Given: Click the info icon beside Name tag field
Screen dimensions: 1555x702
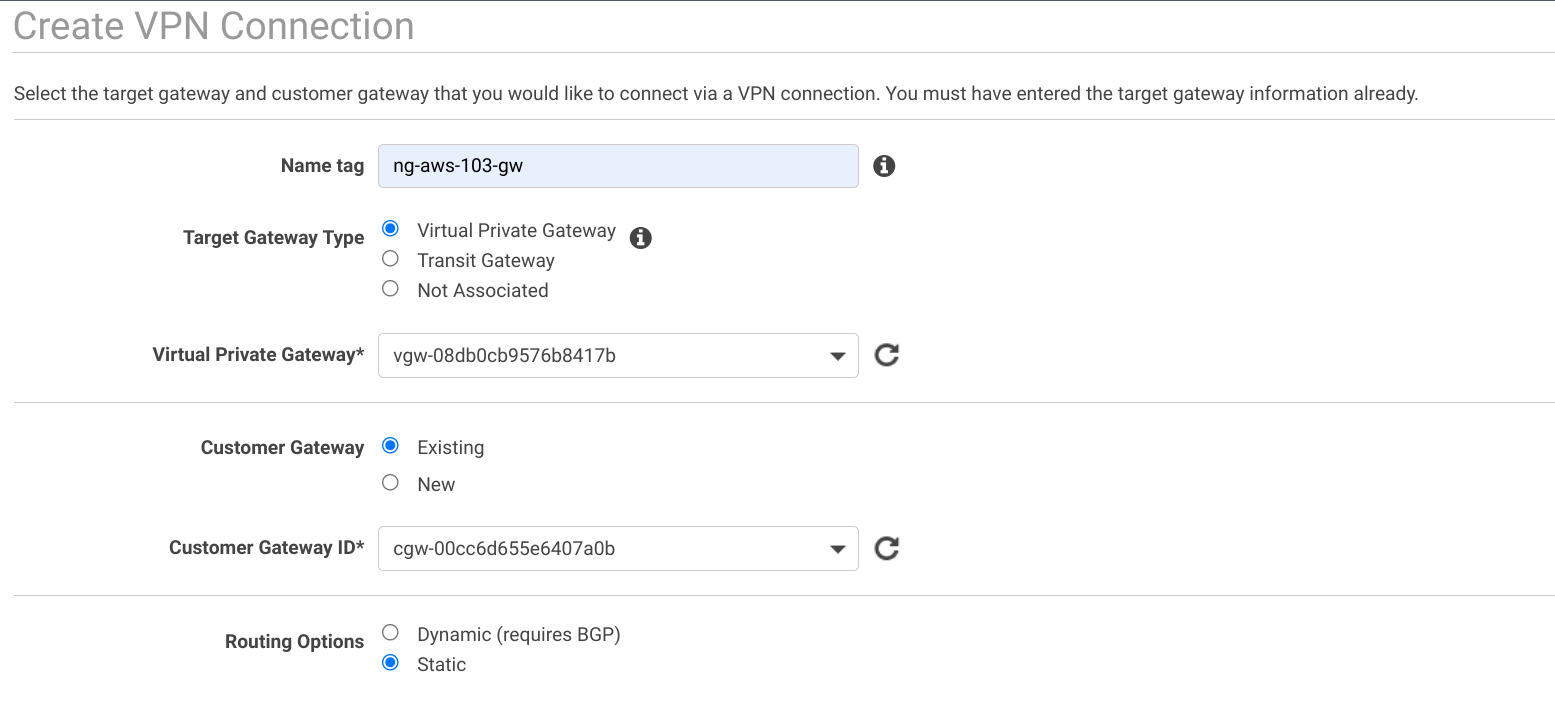Looking at the screenshot, I should click(884, 166).
